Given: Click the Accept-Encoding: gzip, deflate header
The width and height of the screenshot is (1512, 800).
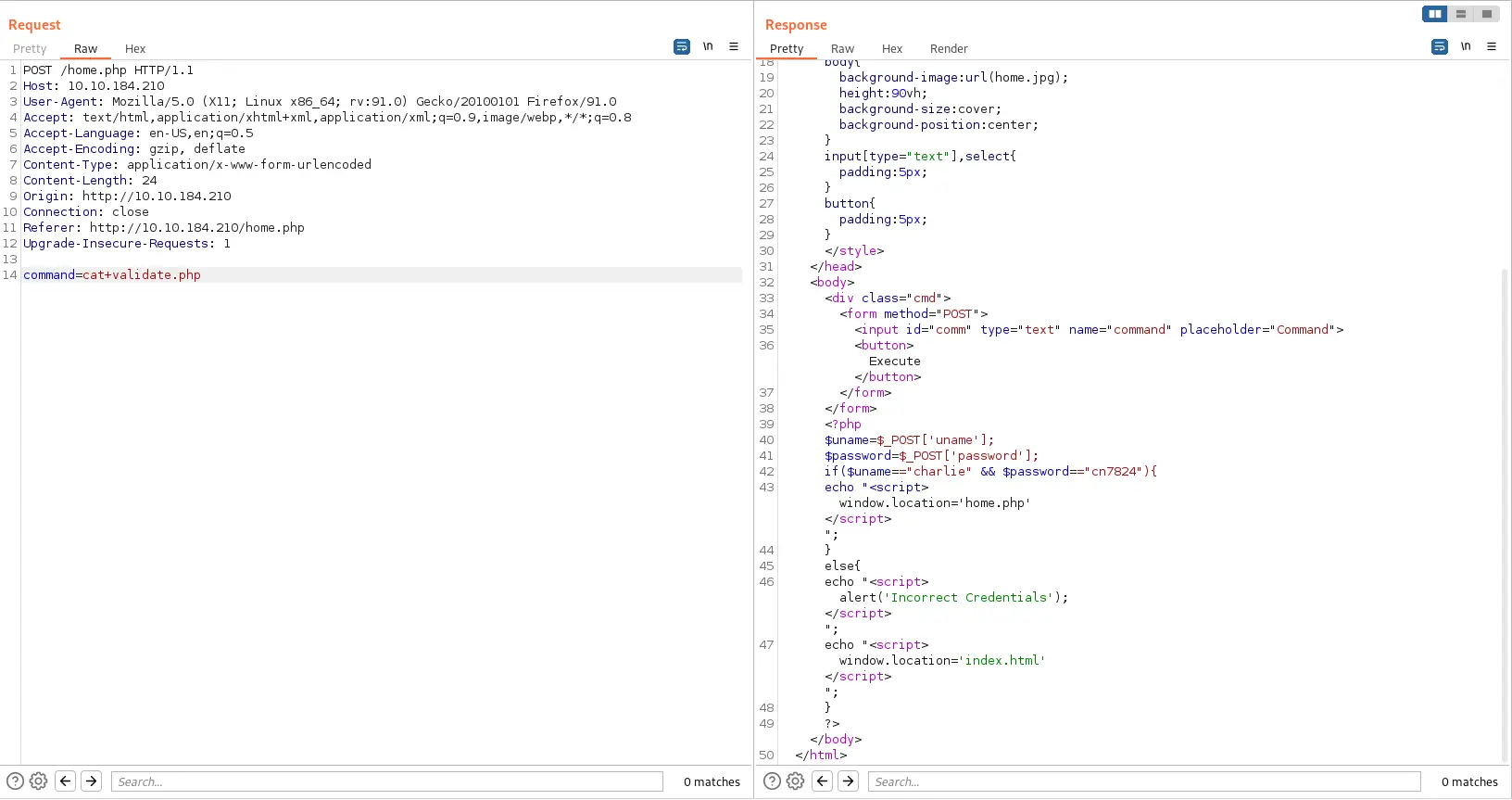Looking at the screenshot, I should tap(134, 149).
